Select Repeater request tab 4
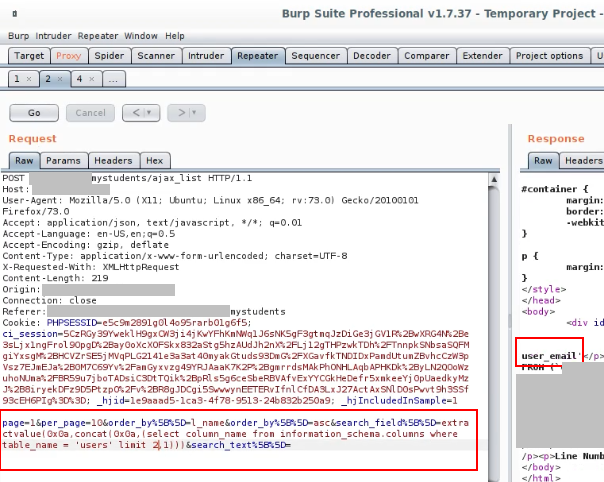 tap(79, 79)
